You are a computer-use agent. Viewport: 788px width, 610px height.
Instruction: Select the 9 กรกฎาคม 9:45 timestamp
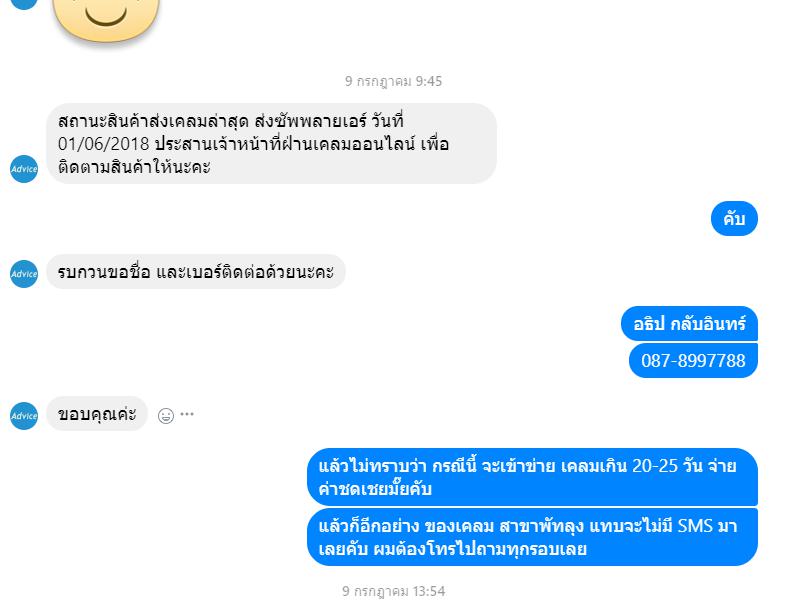pos(393,81)
